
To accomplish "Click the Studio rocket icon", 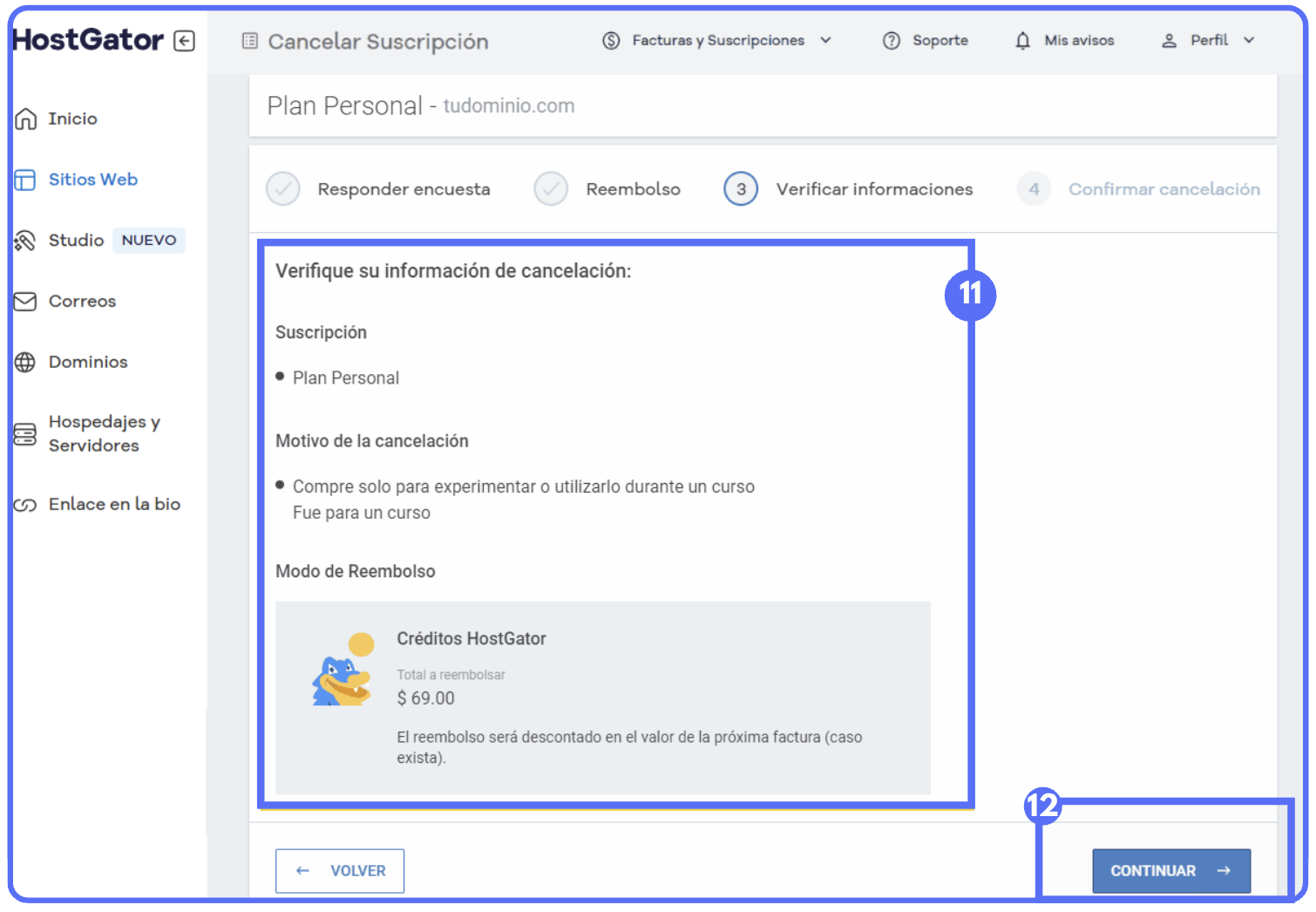I will coord(25,241).
